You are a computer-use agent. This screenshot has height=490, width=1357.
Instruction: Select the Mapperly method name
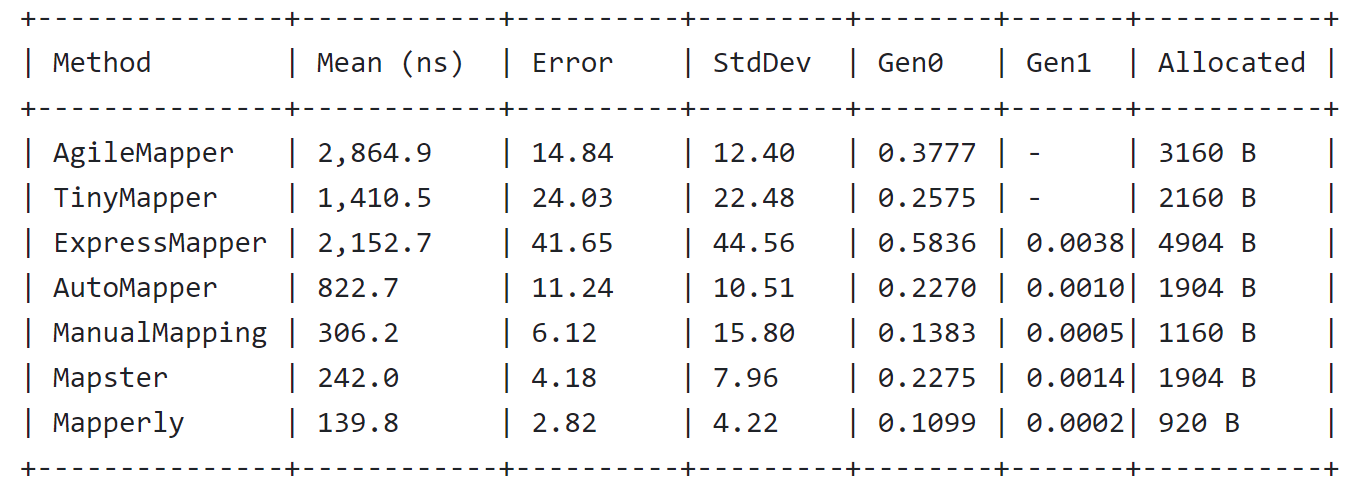[x=119, y=424]
